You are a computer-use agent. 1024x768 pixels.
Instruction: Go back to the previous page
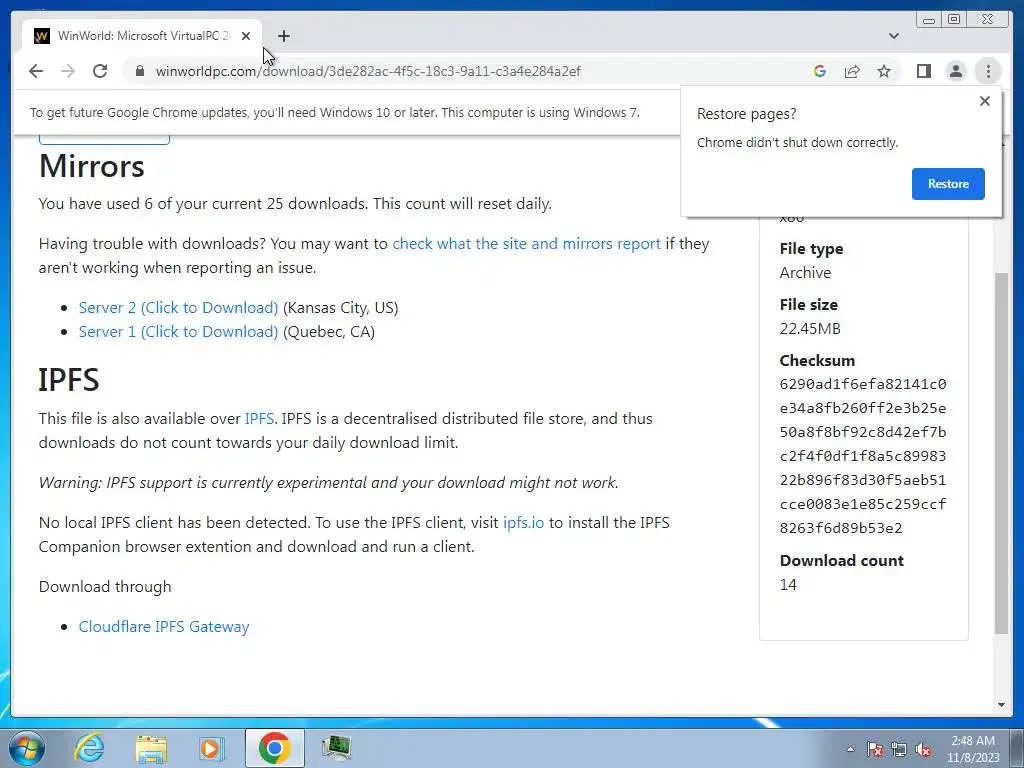[x=36, y=71]
